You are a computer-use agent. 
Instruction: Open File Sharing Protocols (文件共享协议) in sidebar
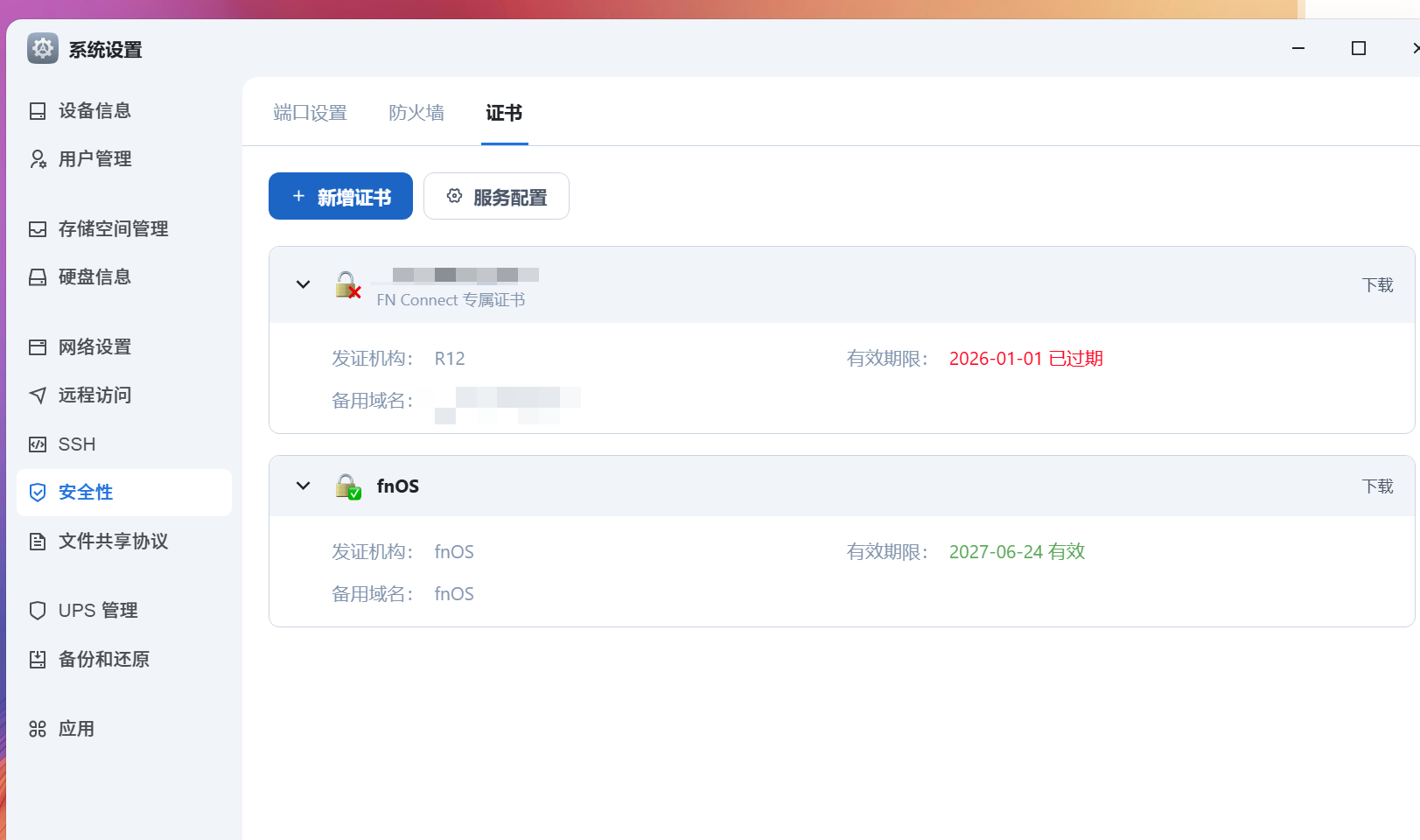[113, 542]
